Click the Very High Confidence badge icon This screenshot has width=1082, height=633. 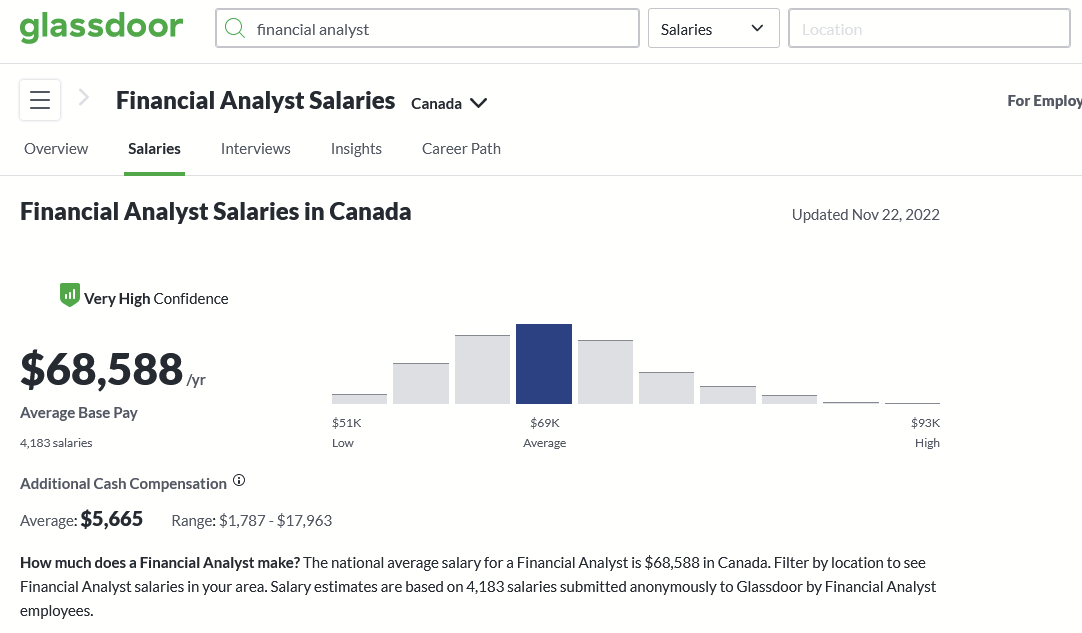click(69, 295)
